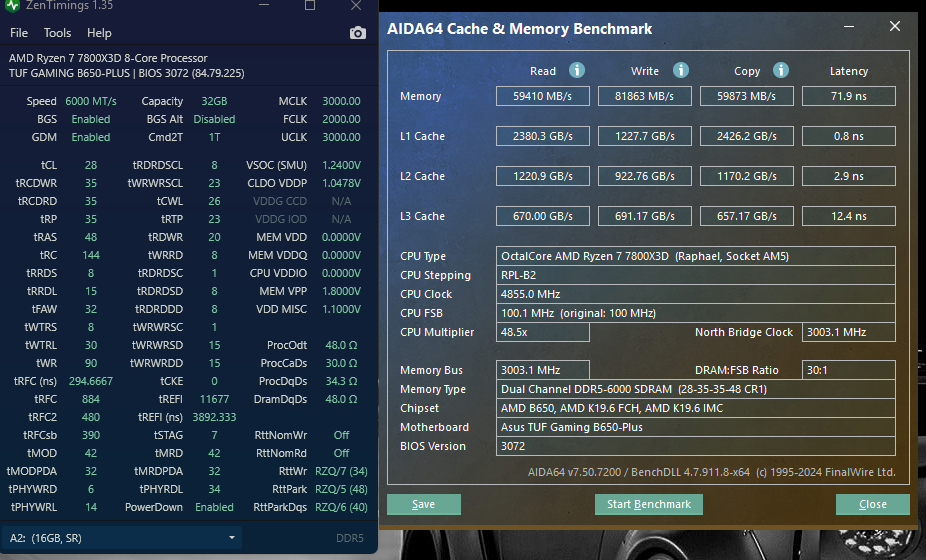The image size is (926, 560).
Task: Click the MEM VPP value 1.8000V
Action: [x=341, y=291]
